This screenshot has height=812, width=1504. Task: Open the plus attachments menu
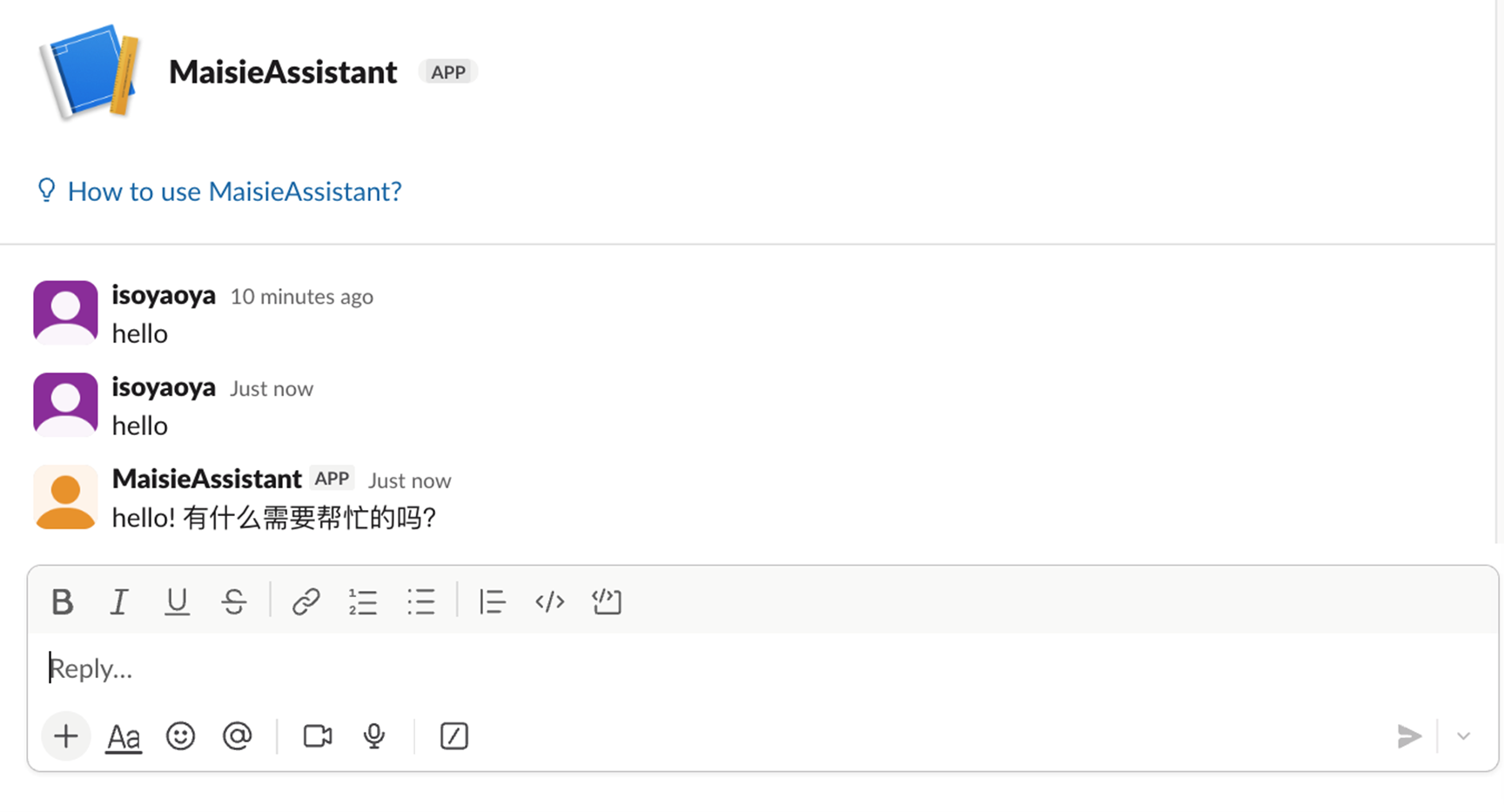pyautogui.click(x=66, y=736)
